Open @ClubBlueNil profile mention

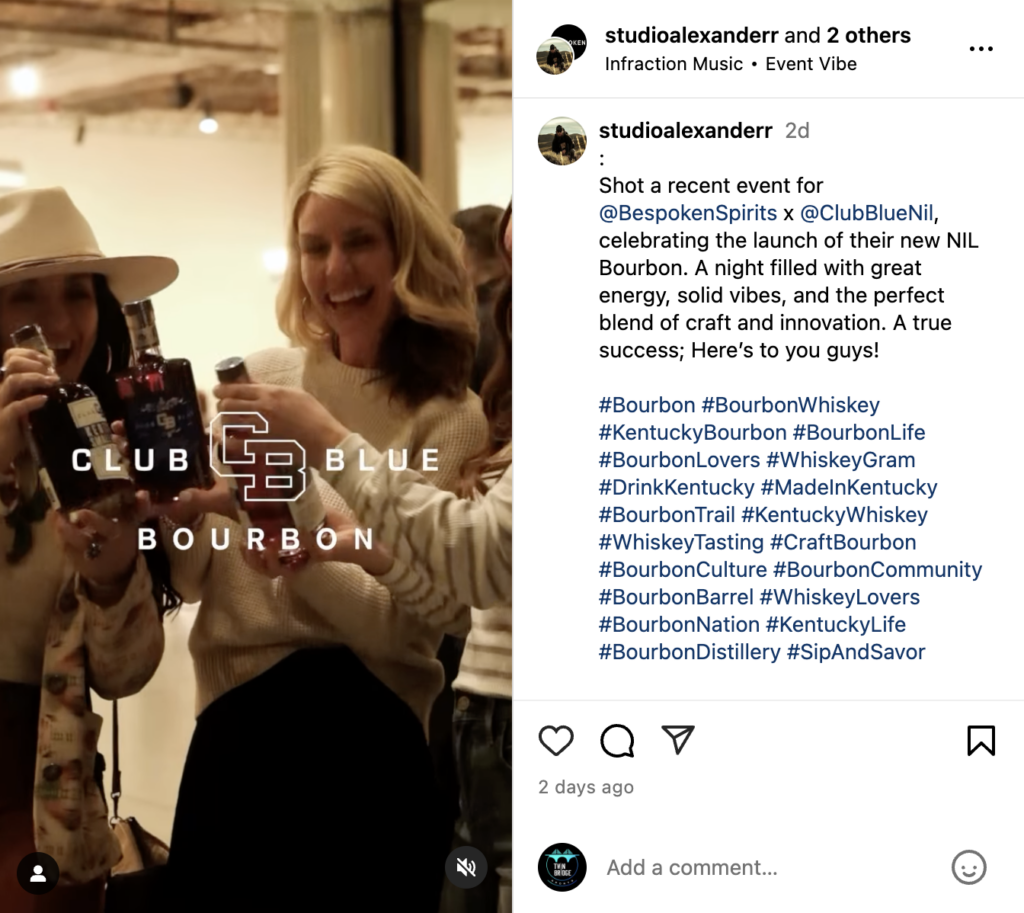tap(867, 213)
